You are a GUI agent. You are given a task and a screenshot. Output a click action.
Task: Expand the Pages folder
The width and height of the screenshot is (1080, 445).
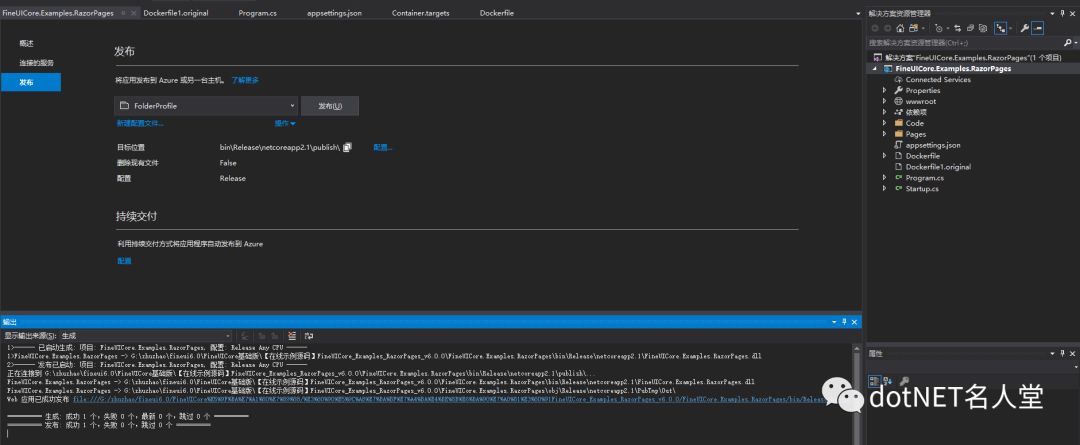pos(885,134)
